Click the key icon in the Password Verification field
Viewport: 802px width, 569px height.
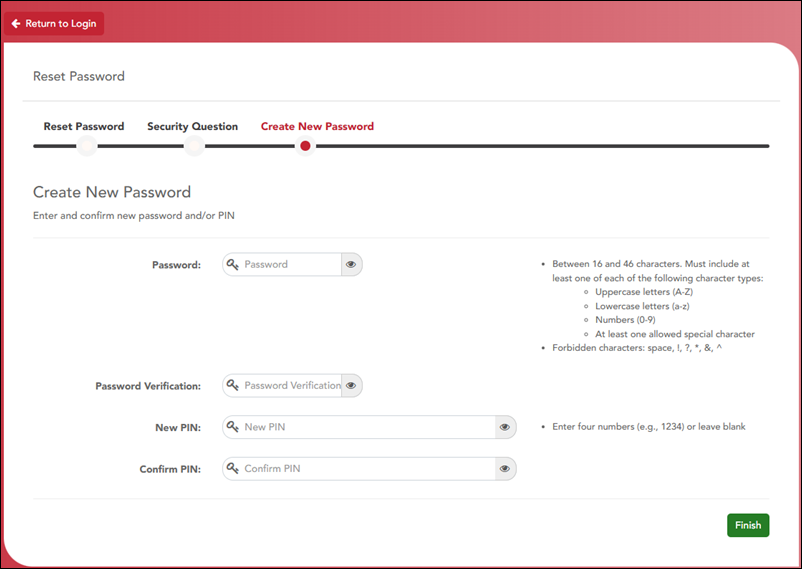tap(233, 385)
